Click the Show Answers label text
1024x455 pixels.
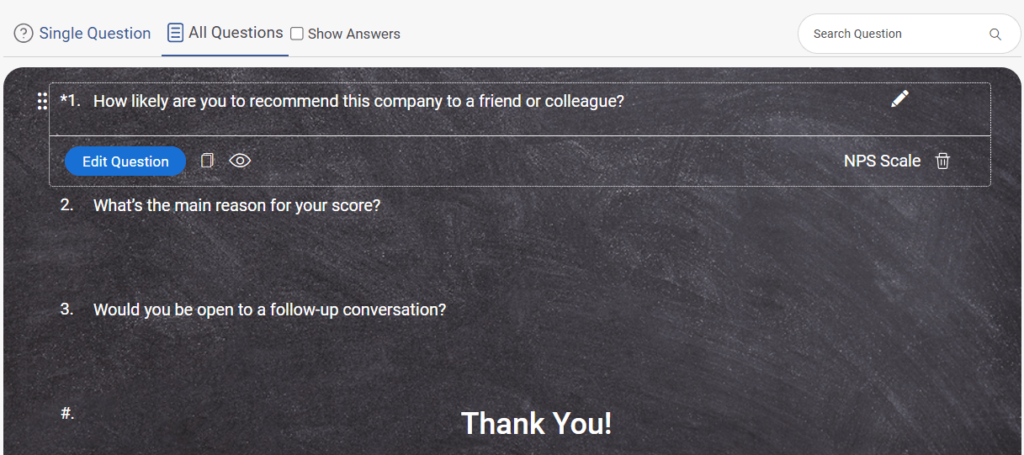(353, 34)
